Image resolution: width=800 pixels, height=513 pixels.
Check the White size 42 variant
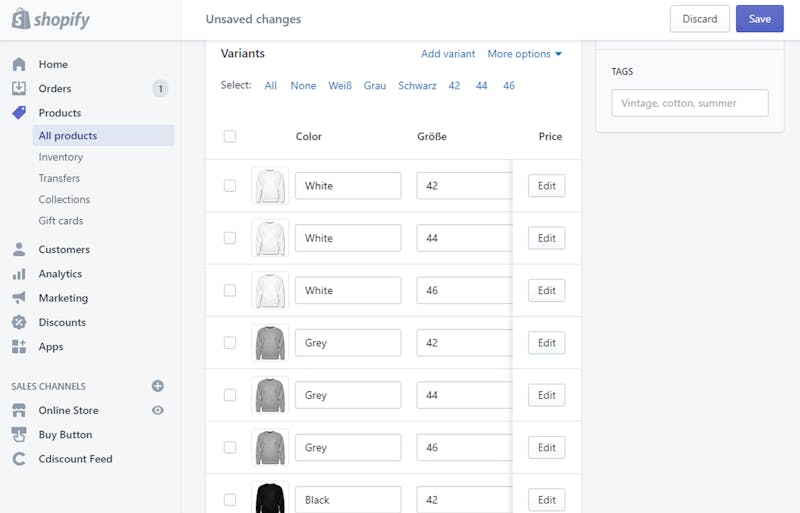tap(230, 185)
